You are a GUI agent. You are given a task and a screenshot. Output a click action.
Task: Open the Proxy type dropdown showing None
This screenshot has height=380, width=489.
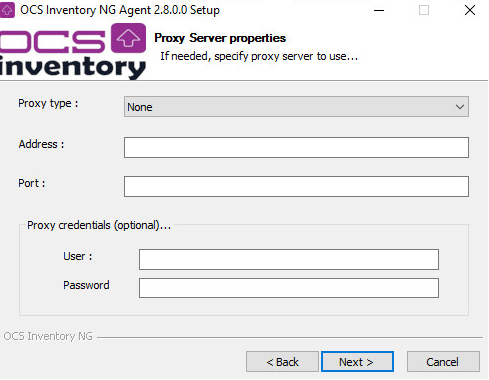(x=296, y=107)
